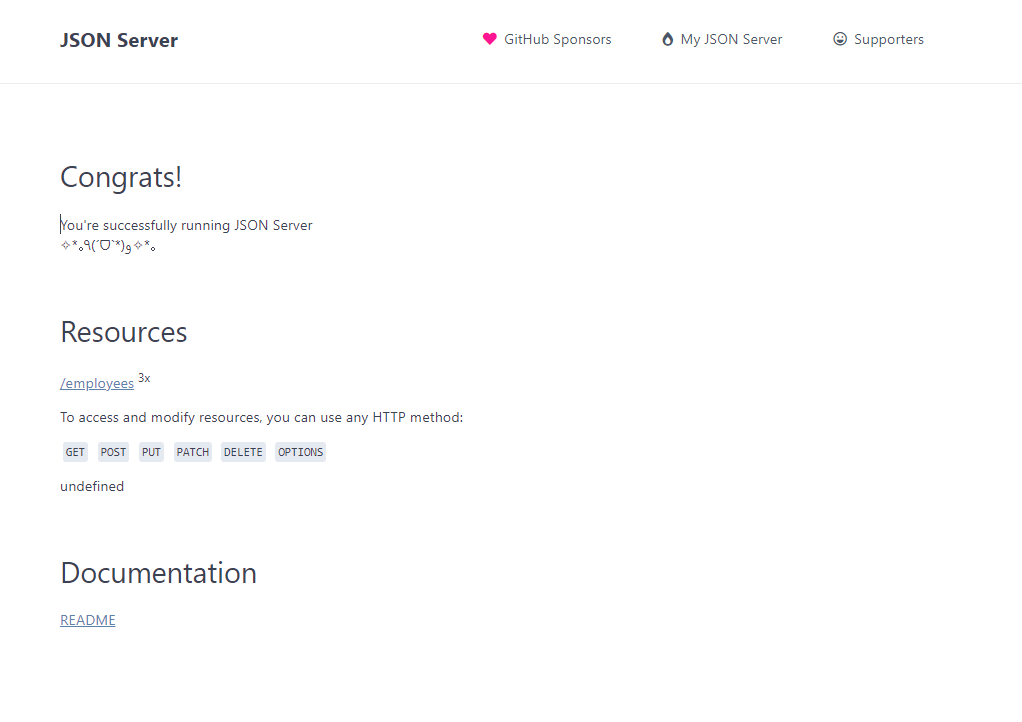Click the OPTIONS method tag
Screen dimensions: 1022x722
click(300, 452)
